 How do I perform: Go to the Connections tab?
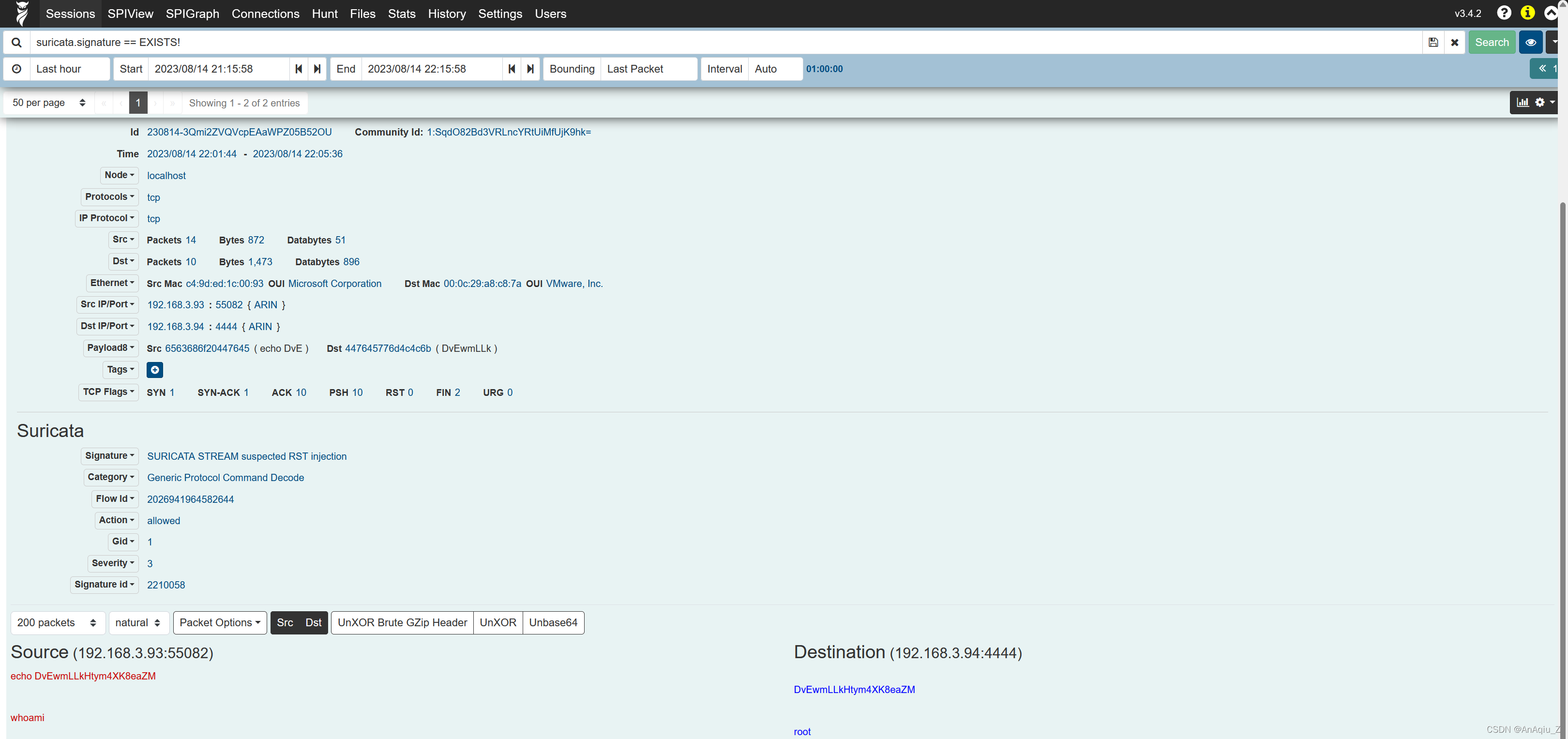click(265, 14)
